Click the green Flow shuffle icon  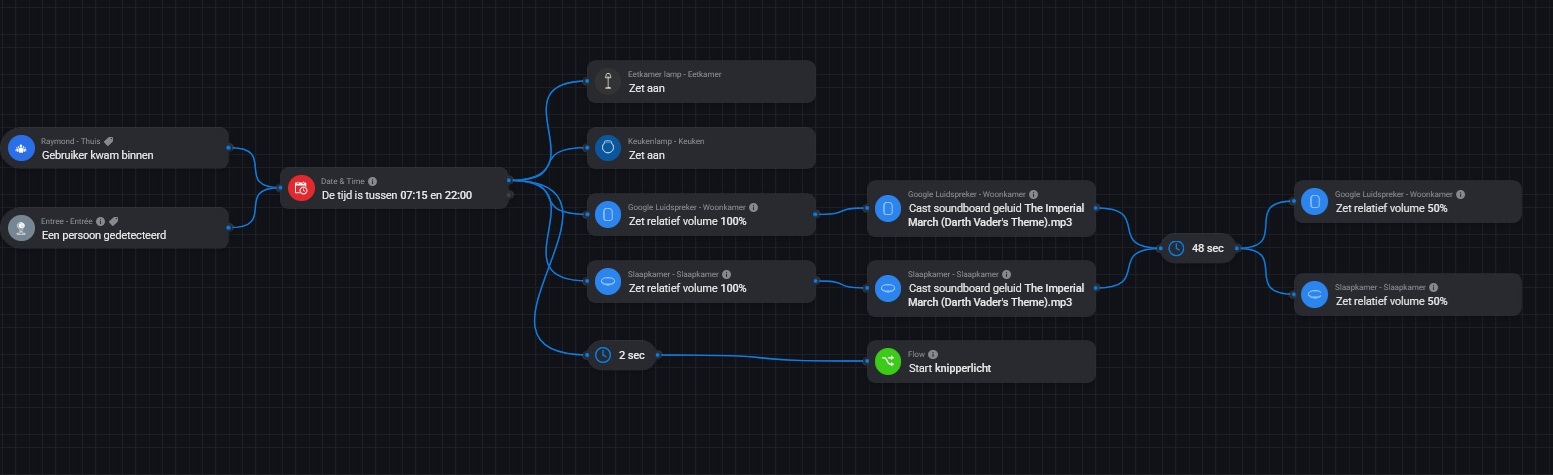pos(887,361)
